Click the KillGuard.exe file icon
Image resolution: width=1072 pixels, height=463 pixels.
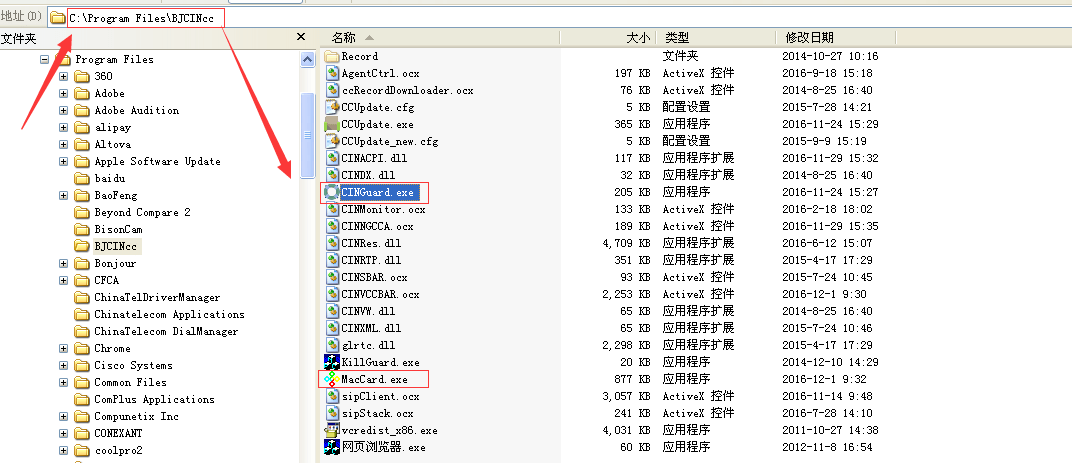tap(332, 362)
